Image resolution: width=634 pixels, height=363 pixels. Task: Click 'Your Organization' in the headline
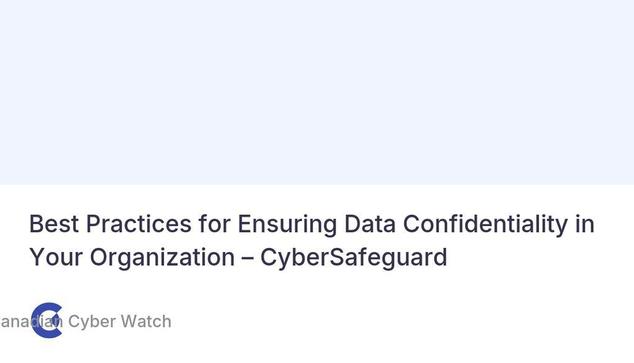[x=132, y=257]
